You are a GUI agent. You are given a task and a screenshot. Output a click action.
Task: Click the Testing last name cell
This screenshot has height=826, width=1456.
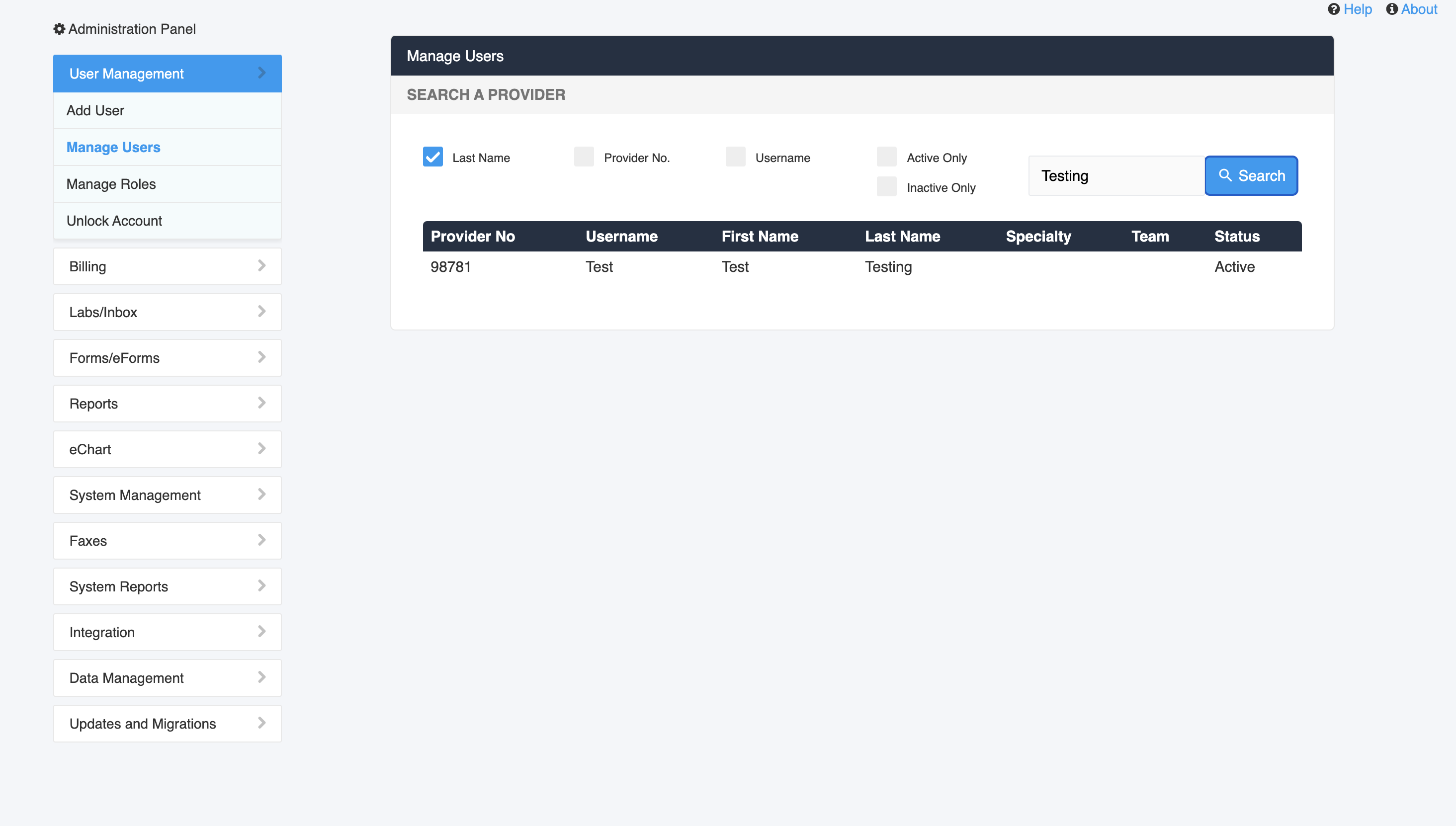pyautogui.click(x=888, y=267)
